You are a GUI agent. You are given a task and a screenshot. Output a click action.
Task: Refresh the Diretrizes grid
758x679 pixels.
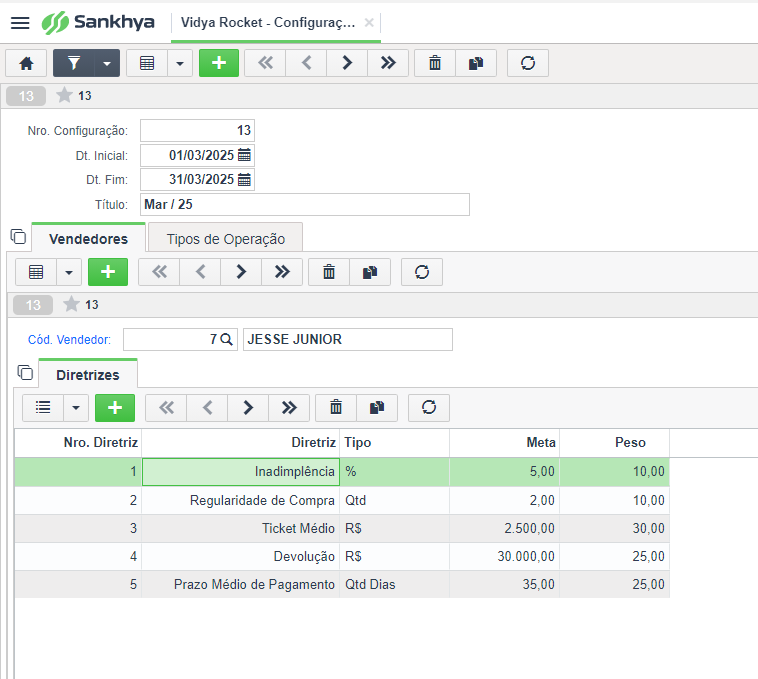tap(429, 408)
